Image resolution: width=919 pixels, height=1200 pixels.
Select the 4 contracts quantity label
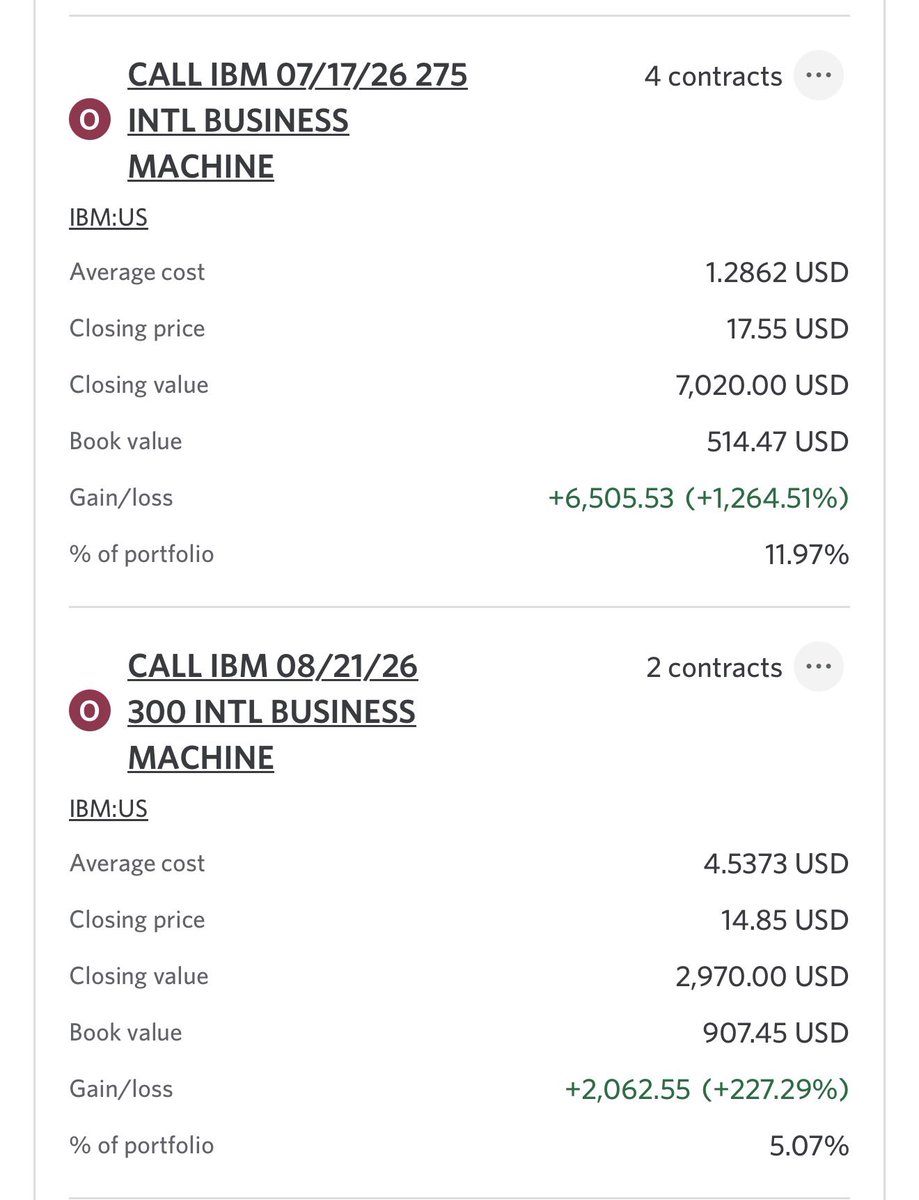(713, 76)
